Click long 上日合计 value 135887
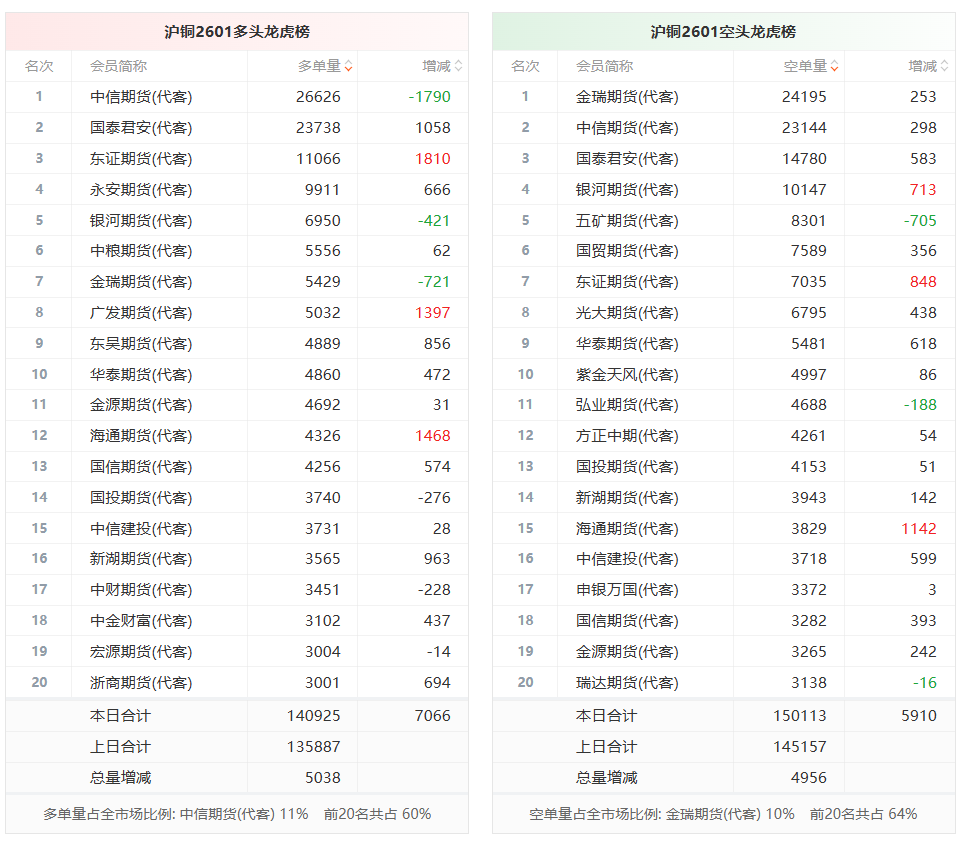Image resolution: width=964 pixels, height=845 pixels. pyautogui.click(x=314, y=747)
